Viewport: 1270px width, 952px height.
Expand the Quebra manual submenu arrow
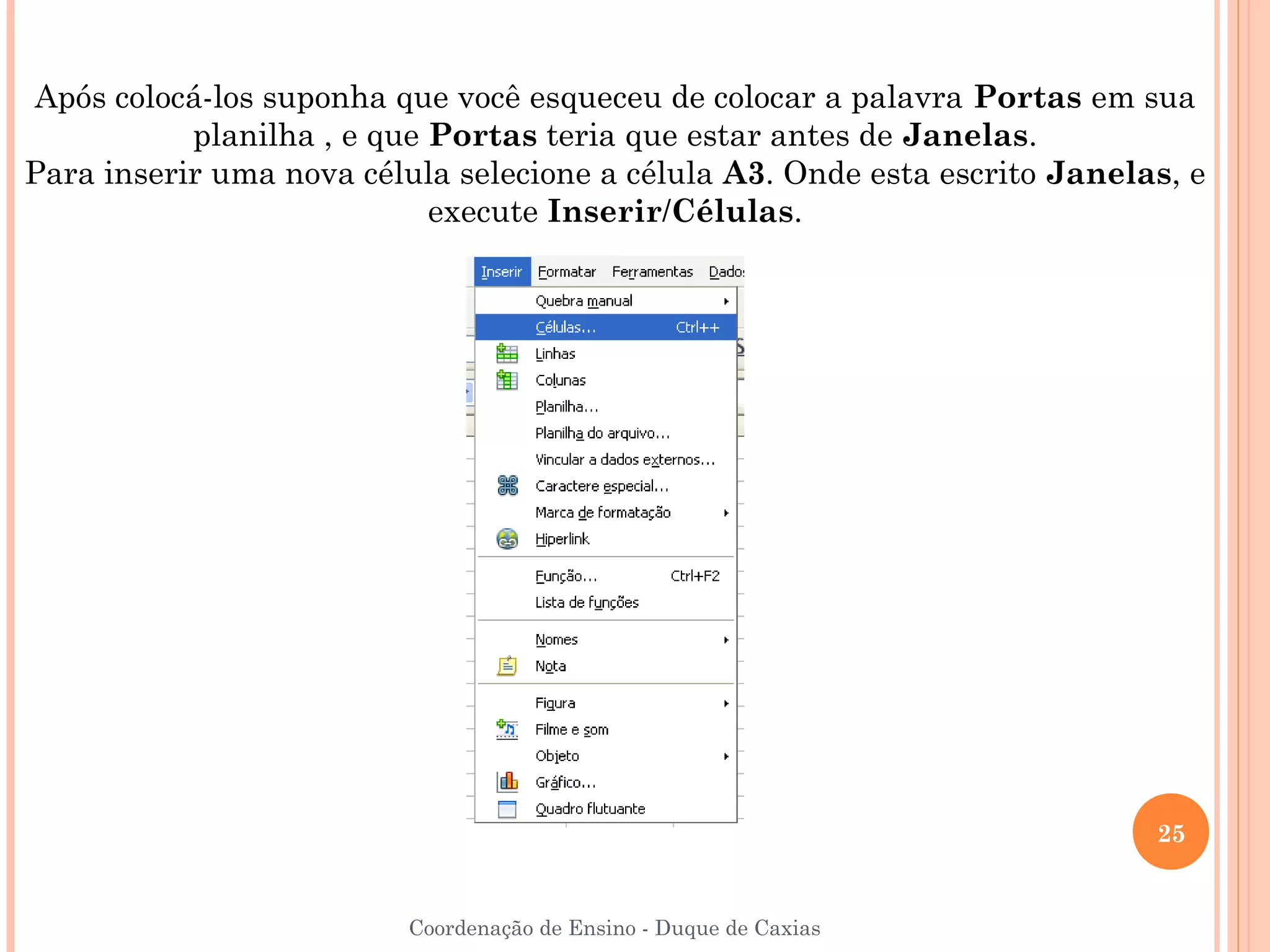pyautogui.click(x=726, y=301)
